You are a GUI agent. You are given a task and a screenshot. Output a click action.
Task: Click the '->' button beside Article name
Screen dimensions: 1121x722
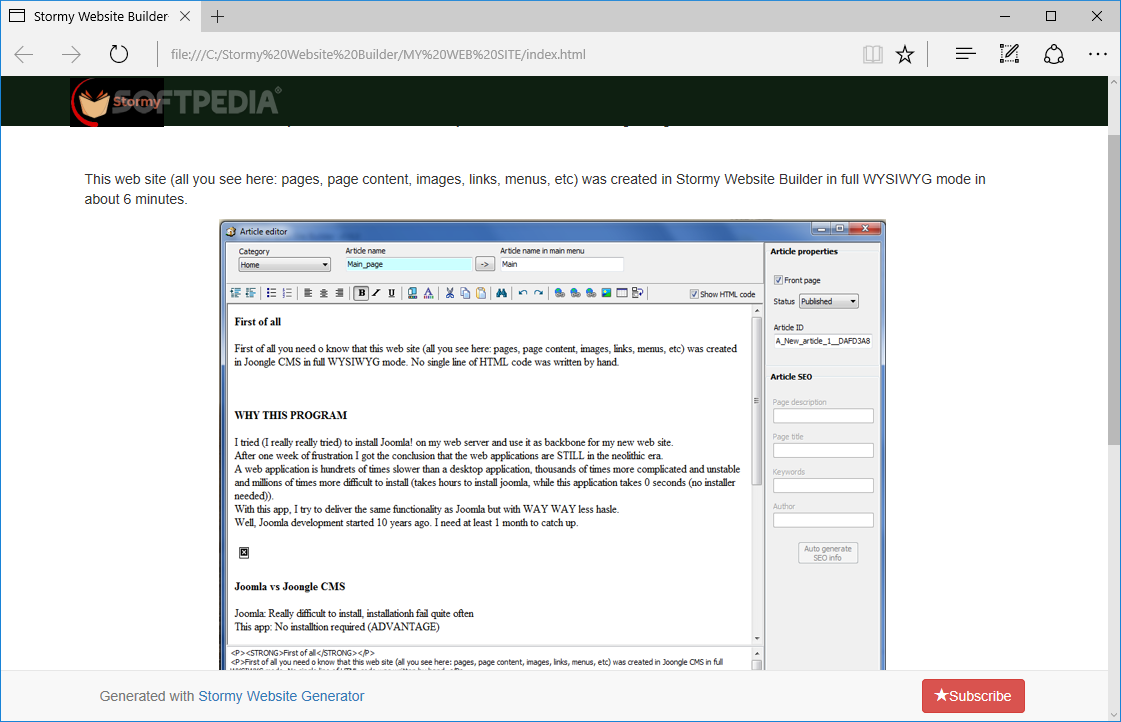pos(485,264)
